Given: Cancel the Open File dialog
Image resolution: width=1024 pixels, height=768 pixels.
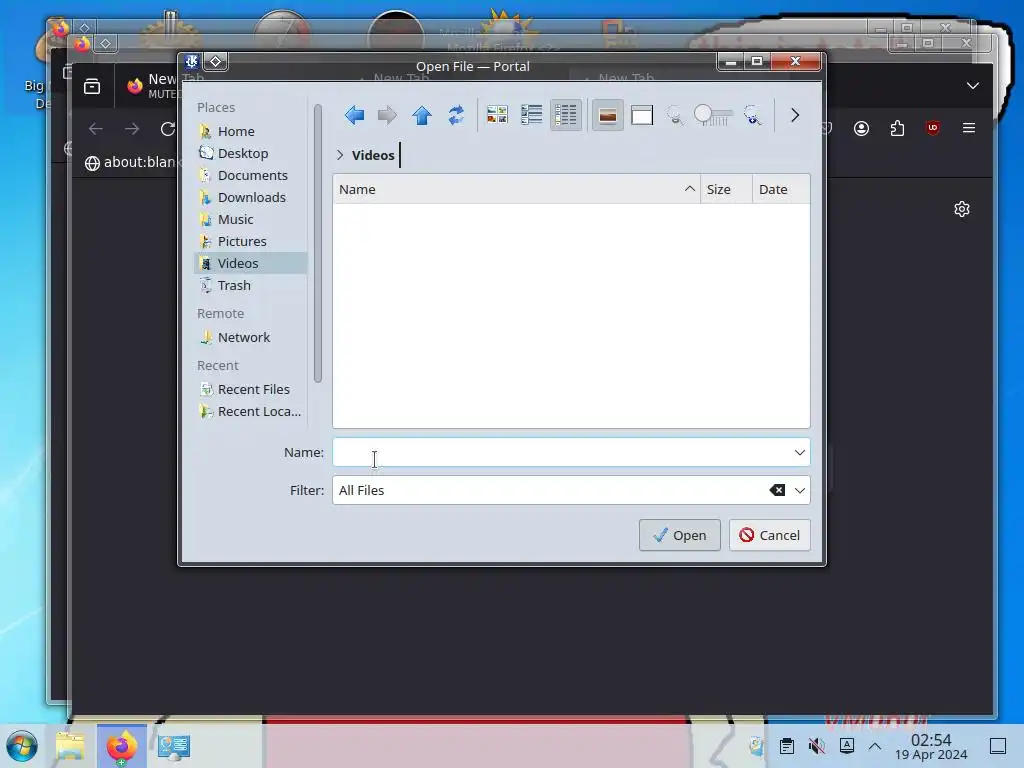Looking at the screenshot, I should [769, 536].
